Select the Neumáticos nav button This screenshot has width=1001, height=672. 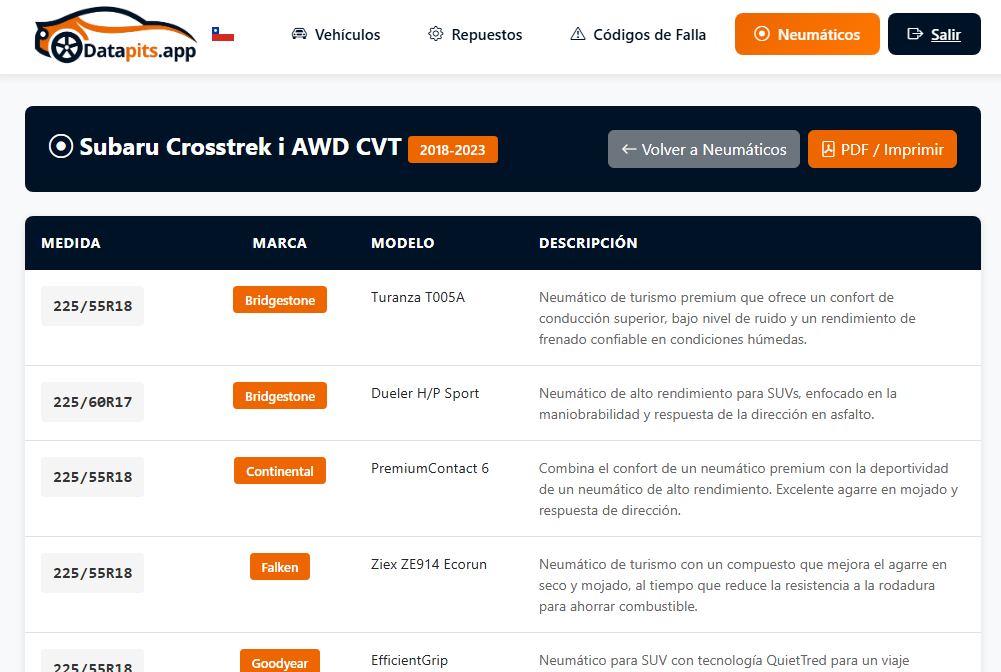coord(807,34)
